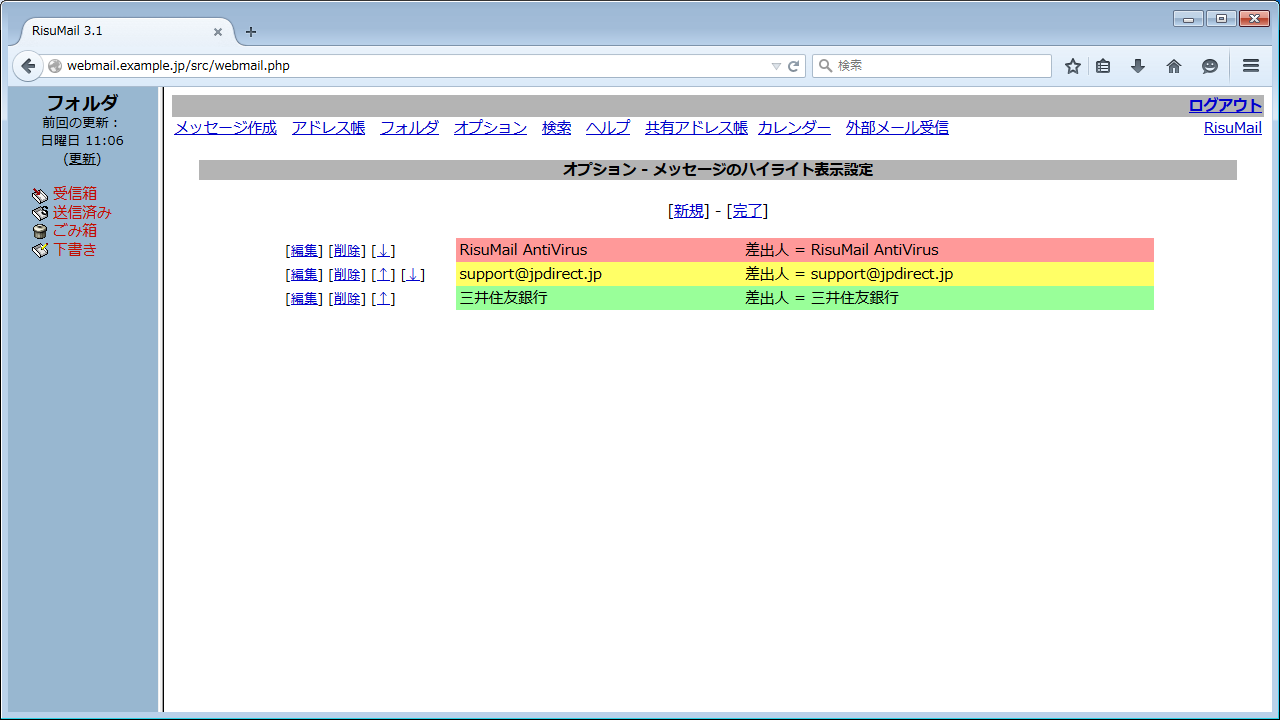Open the ヘルプ menu link
Image resolution: width=1280 pixels, height=720 pixels.
click(608, 128)
